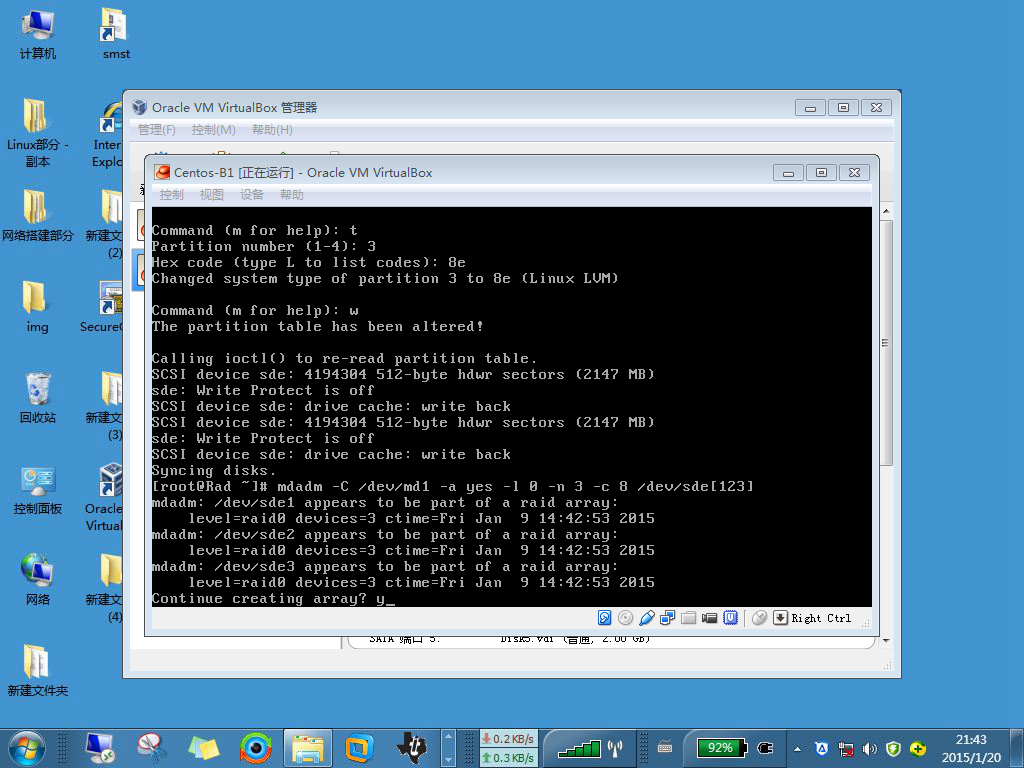
Task: Click the host key down-arrow indicator
Action: point(780,618)
